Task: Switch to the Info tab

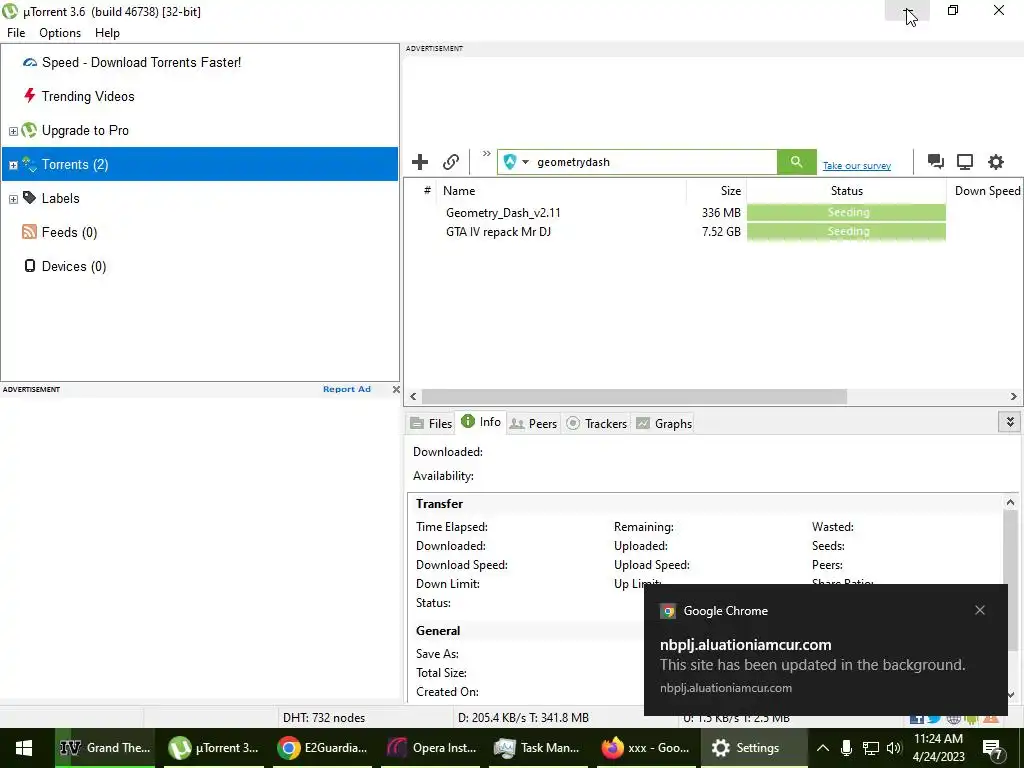Action: click(x=481, y=422)
